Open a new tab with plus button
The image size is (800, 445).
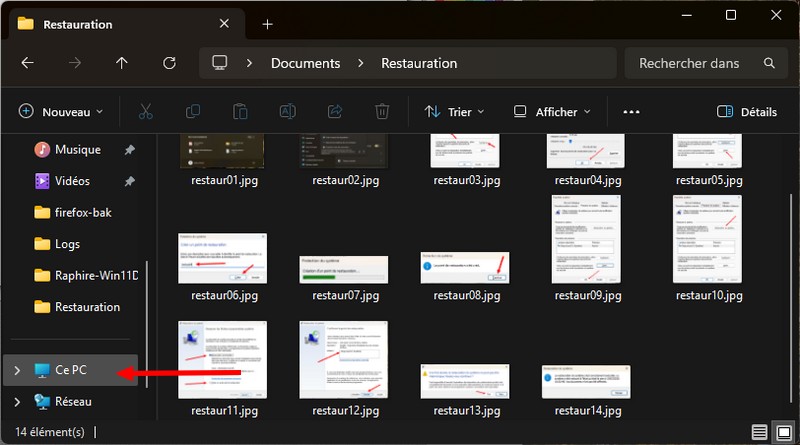point(267,24)
